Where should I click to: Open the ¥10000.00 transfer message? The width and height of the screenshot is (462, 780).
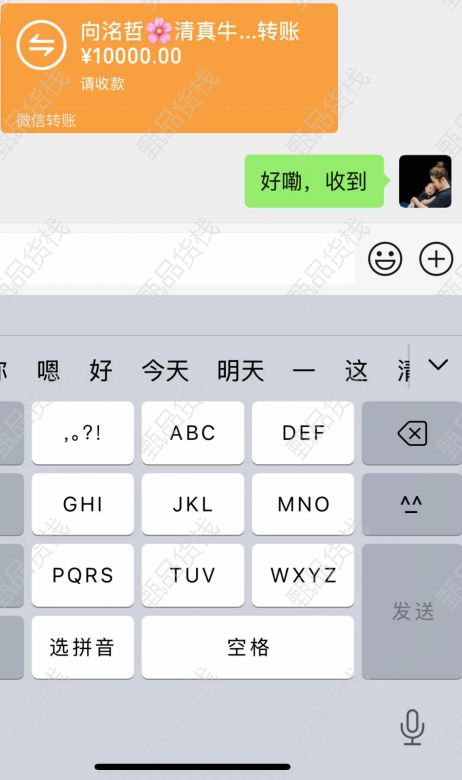click(169, 68)
